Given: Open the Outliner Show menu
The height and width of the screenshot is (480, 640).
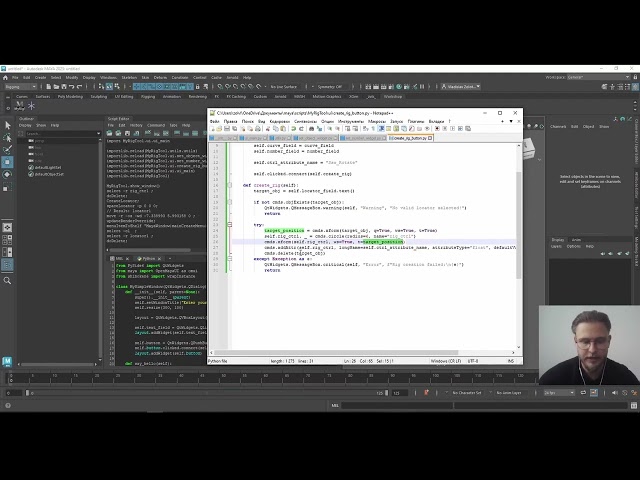Looking at the screenshot, I should point(41,125).
